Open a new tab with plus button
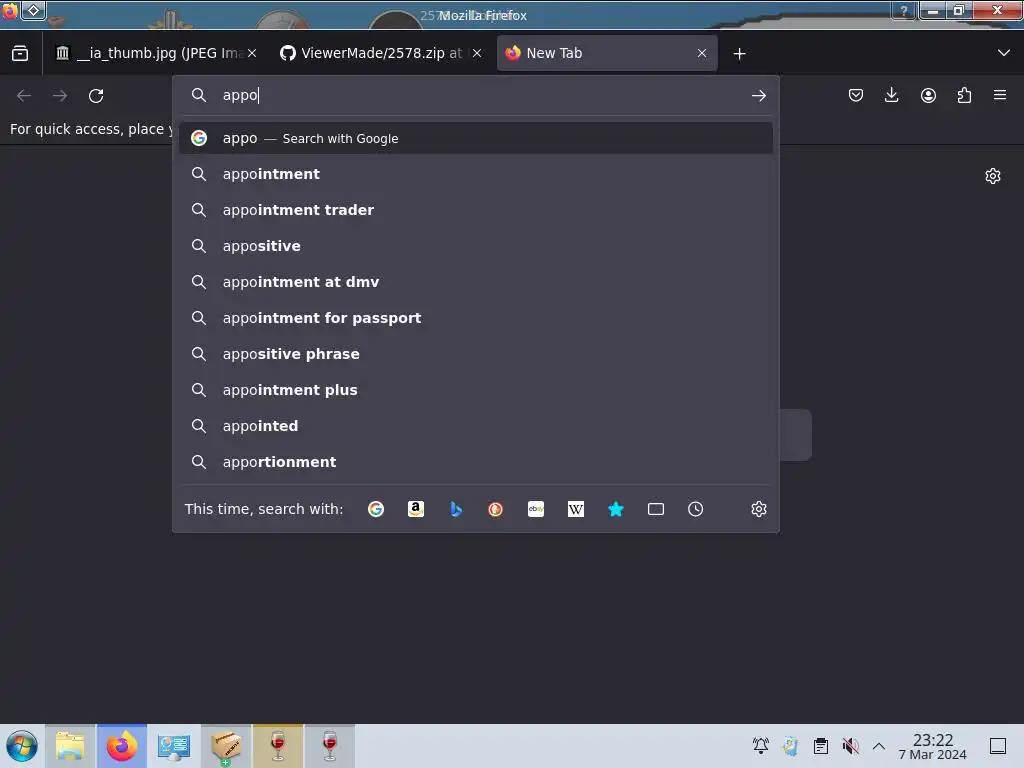 pyautogui.click(x=739, y=54)
